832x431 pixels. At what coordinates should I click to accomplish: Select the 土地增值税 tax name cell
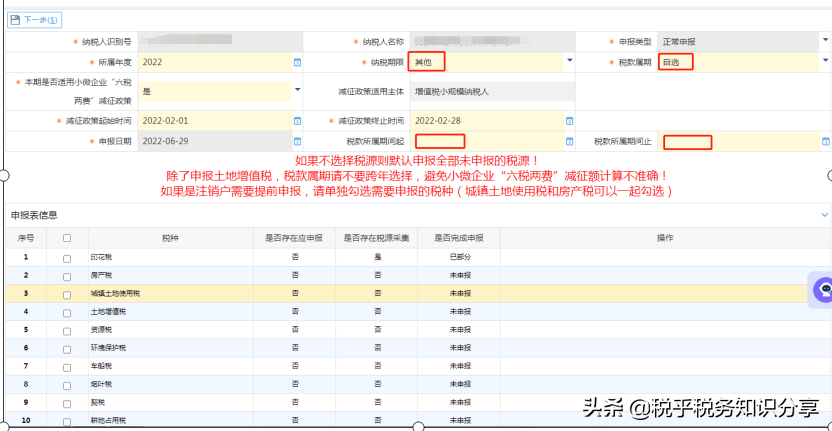[x=170, y=312]
